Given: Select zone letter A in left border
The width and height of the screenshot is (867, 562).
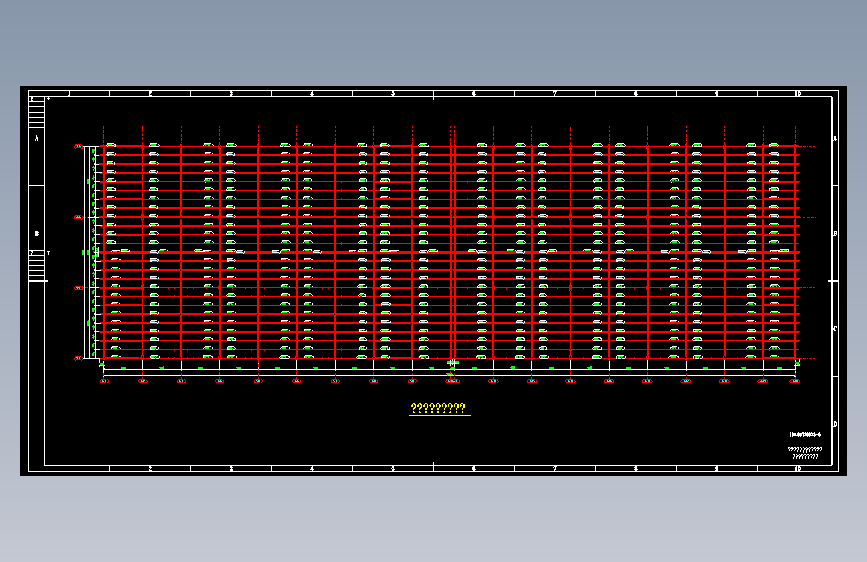Looking at the screenshot, I should [36, 138].
